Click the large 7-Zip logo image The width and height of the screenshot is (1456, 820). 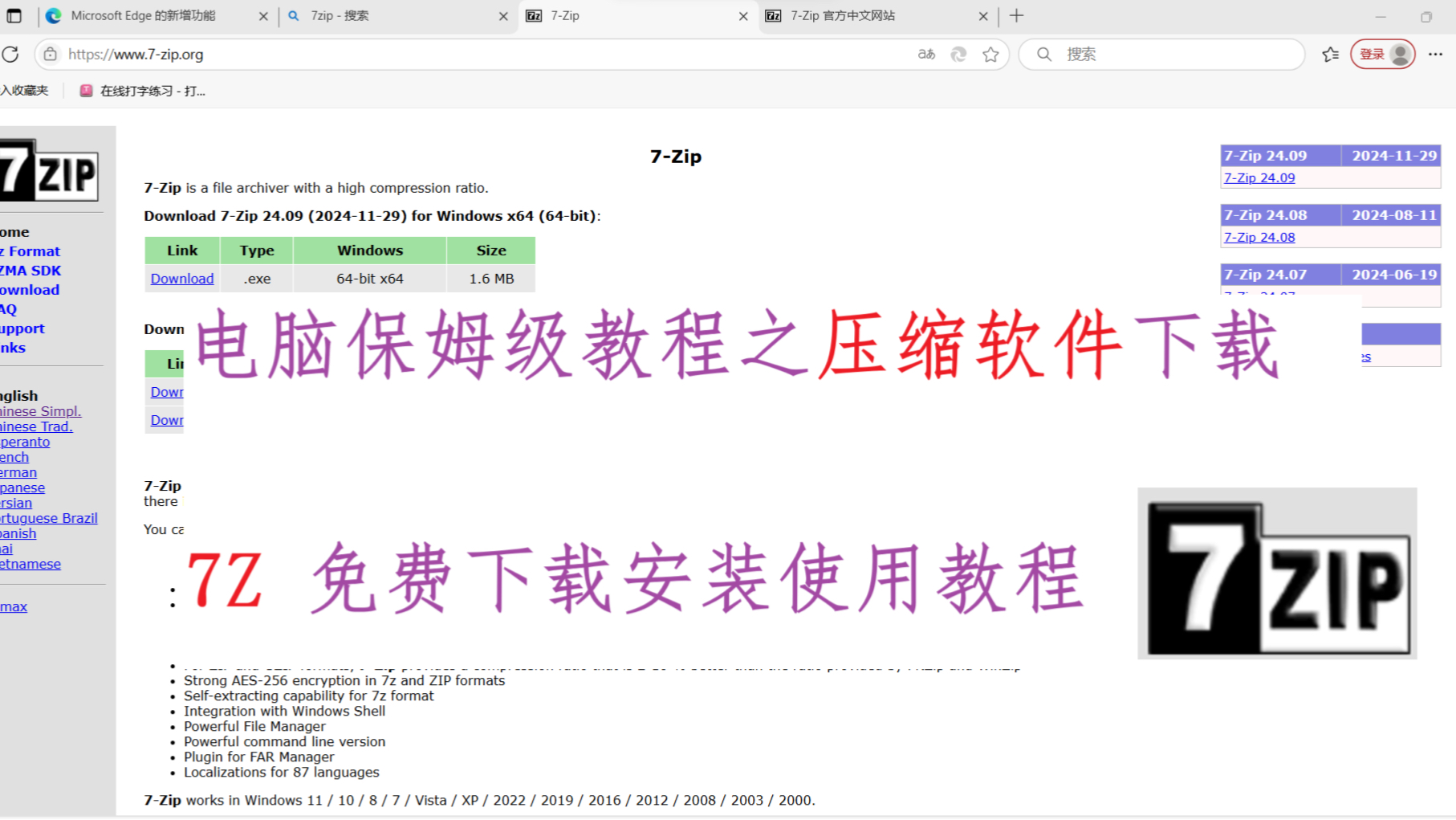1277,573
